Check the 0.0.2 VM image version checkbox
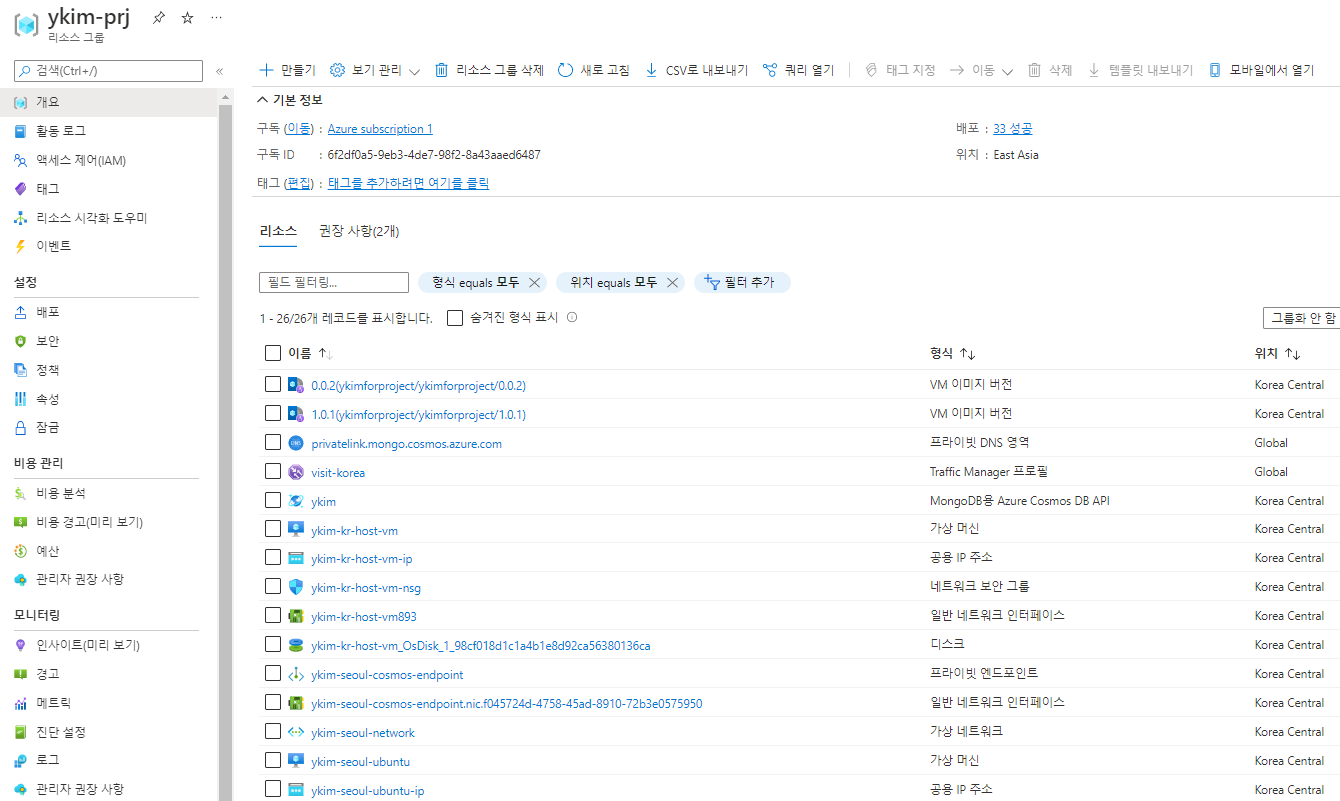Screen dimensions: 1340x801 273,384
